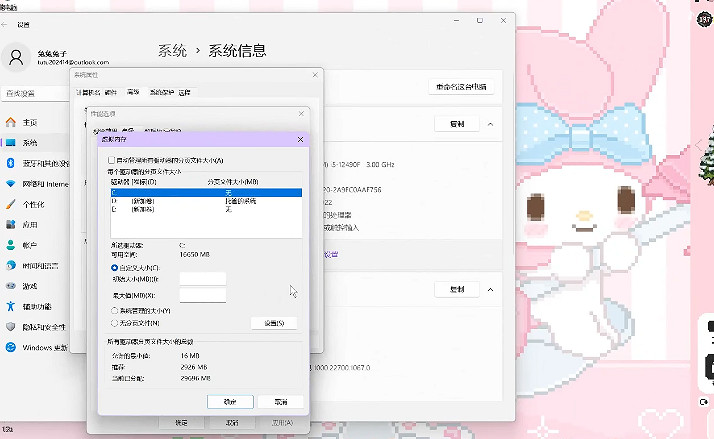Open 时间和语言 globe icon in sidebar
This screenshot has width=714, height=439.
[10, 265]
